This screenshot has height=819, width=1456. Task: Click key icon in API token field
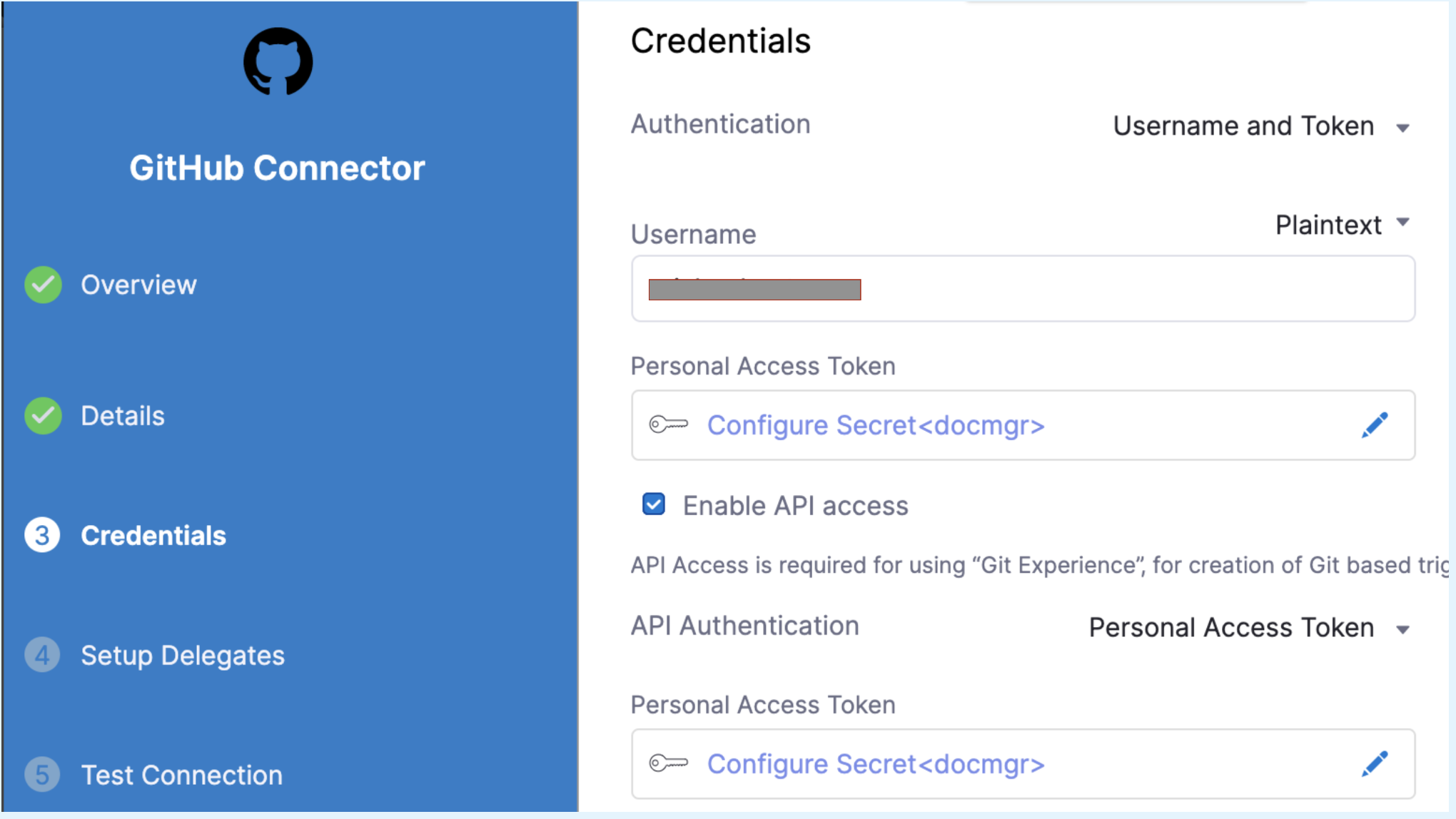click(668, 764)
